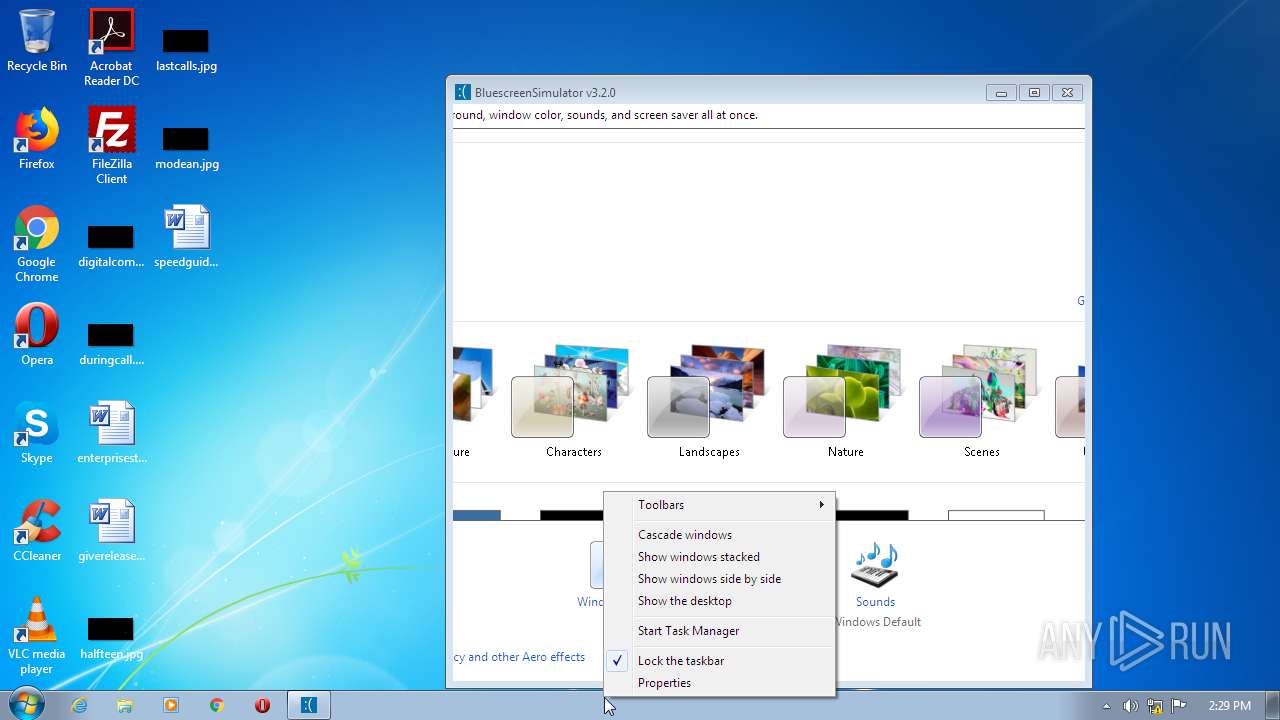Open the Sounds settings icon
1280x720 pixels.
875,566
